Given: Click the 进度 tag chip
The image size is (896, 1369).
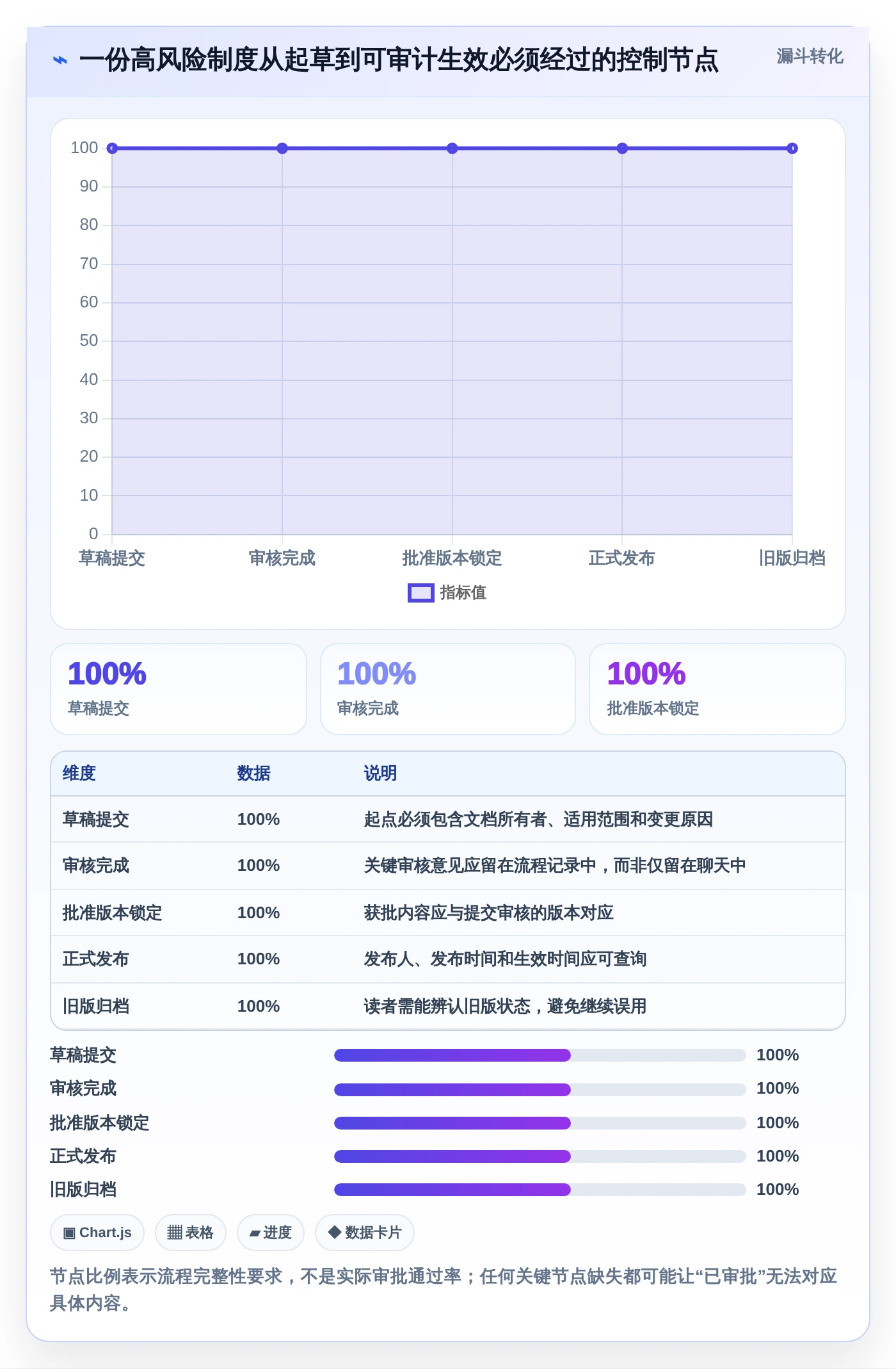Looking at the screenshot, I should (x=271, y=1233).
